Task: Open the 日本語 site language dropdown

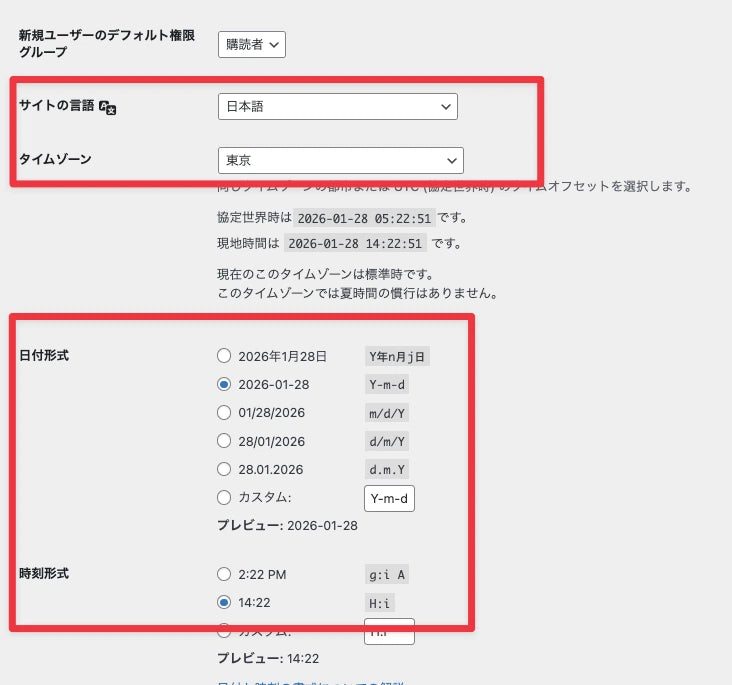Action: (x=338, y=106)
